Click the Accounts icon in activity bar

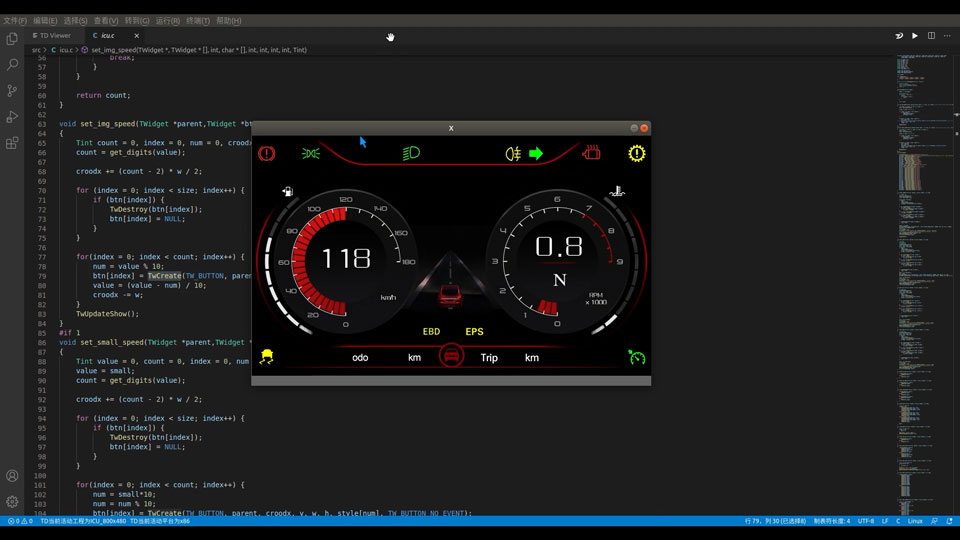pos(12,476)
